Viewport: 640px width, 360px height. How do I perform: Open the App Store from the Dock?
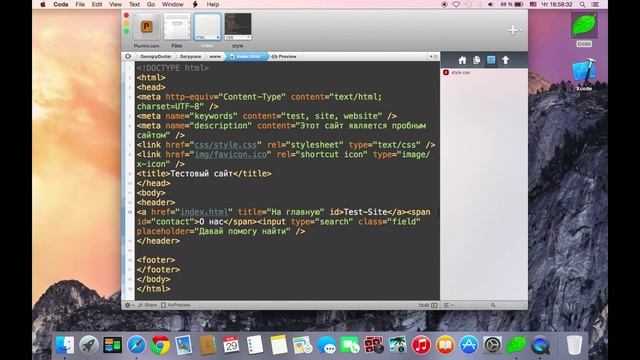469,345
